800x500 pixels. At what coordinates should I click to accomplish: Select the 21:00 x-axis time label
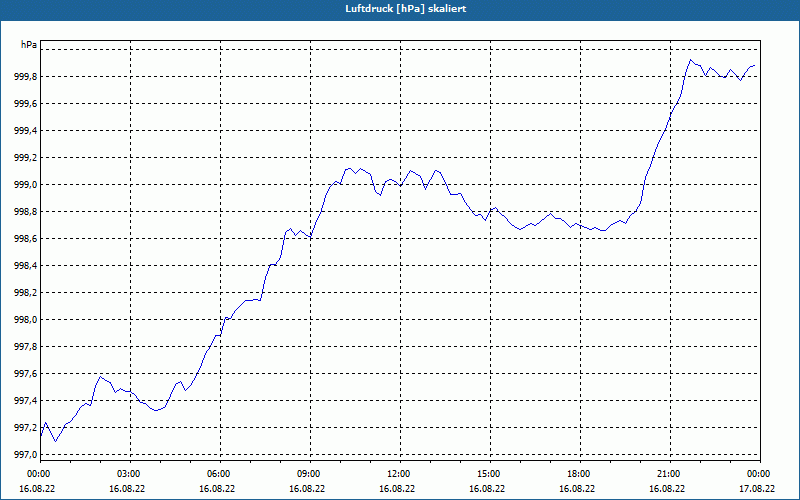(x=670, y=474)
